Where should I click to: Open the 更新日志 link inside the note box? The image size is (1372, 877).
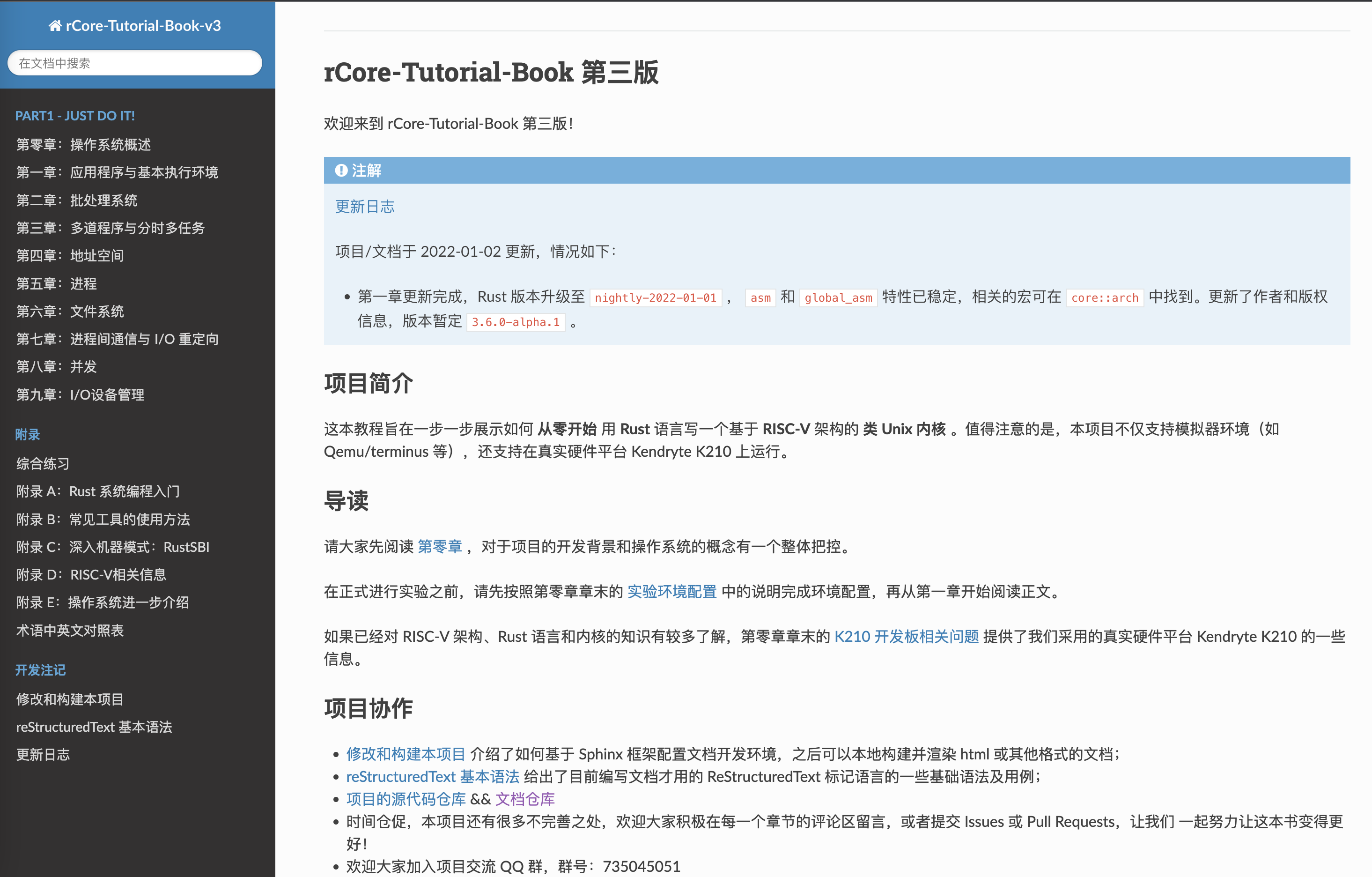365,207
